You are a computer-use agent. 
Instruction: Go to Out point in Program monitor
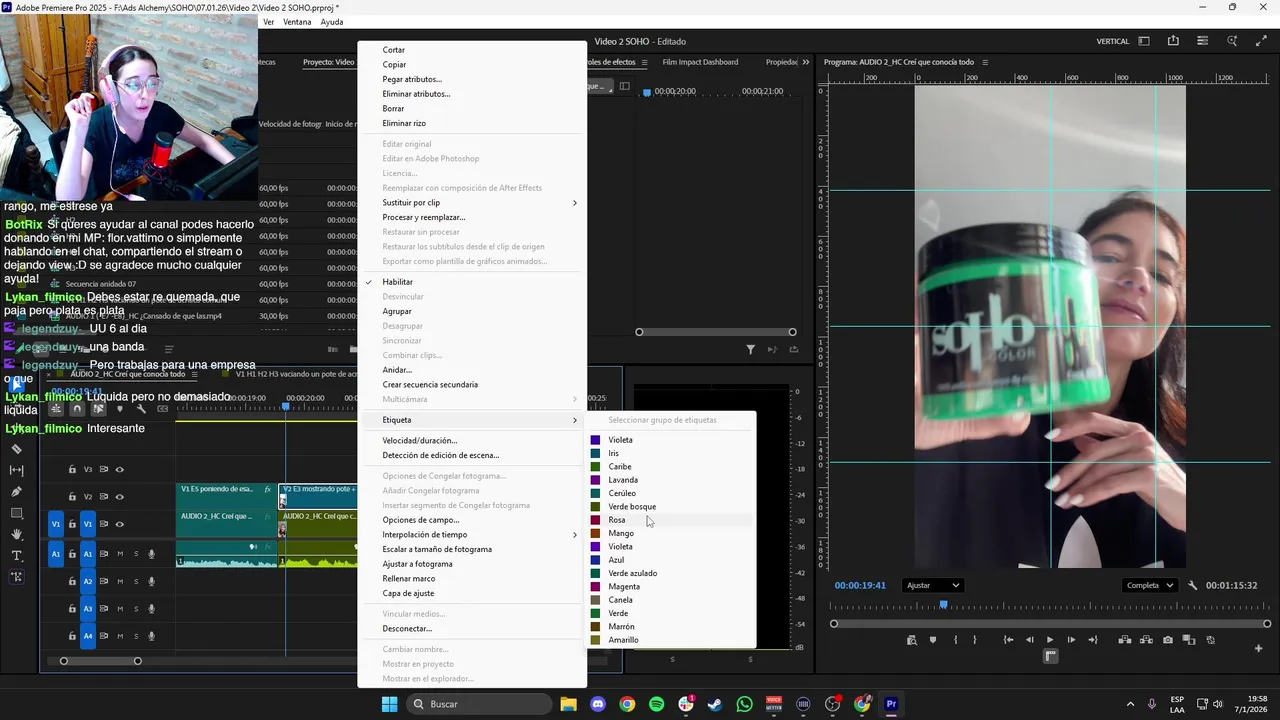(x=1092, y=640)
